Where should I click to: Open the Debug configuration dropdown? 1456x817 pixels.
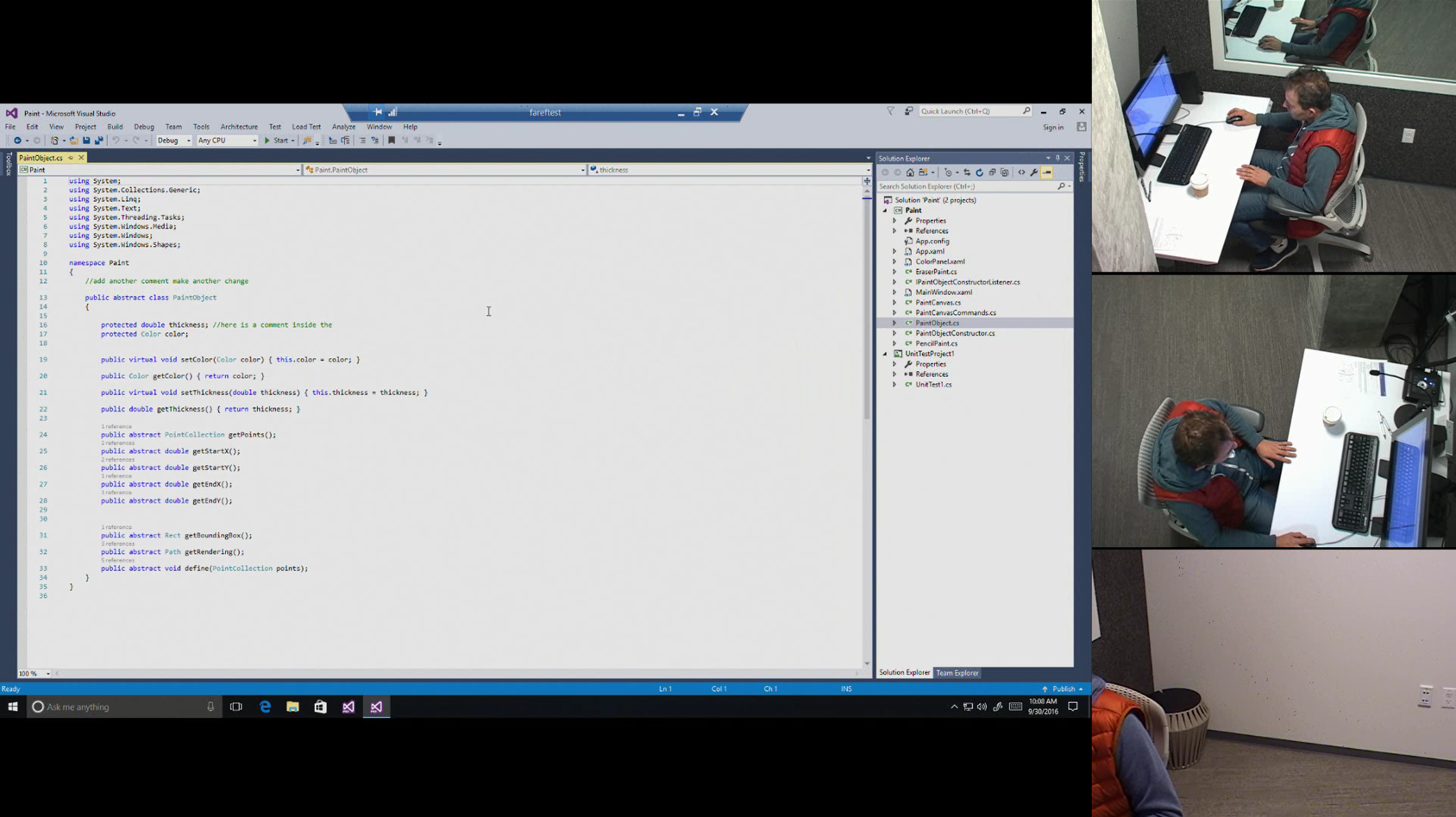(173, 141)
